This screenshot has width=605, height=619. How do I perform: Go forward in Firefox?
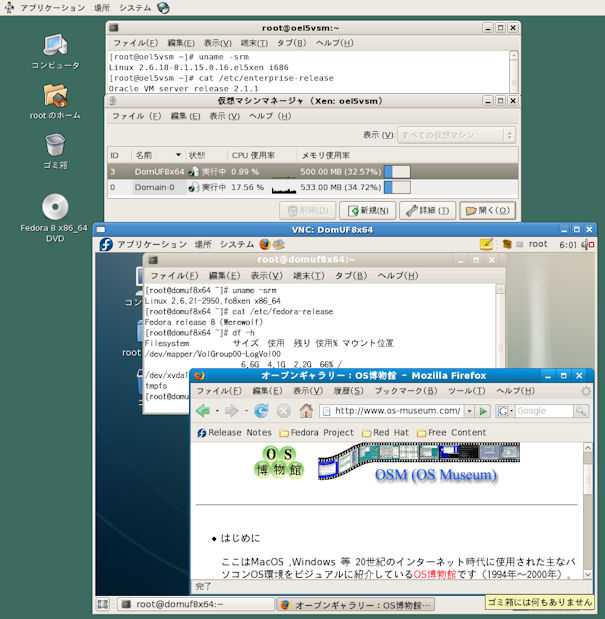(x=232, y=411)
